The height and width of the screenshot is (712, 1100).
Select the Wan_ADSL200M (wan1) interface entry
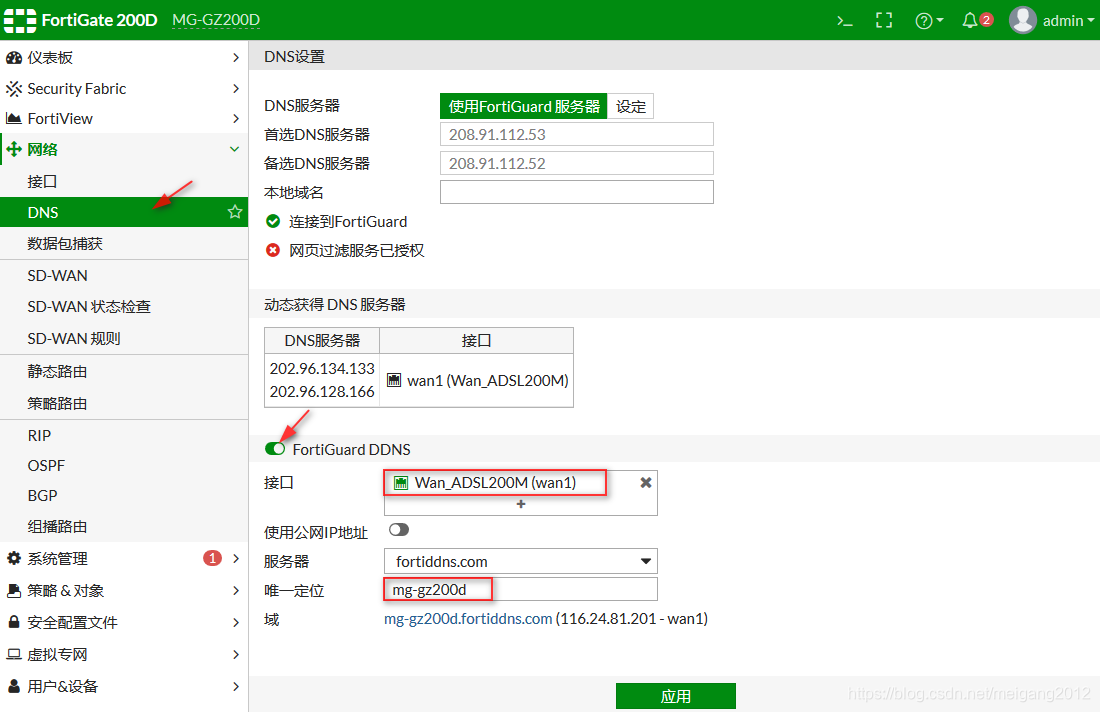click(x=495, y=483)
